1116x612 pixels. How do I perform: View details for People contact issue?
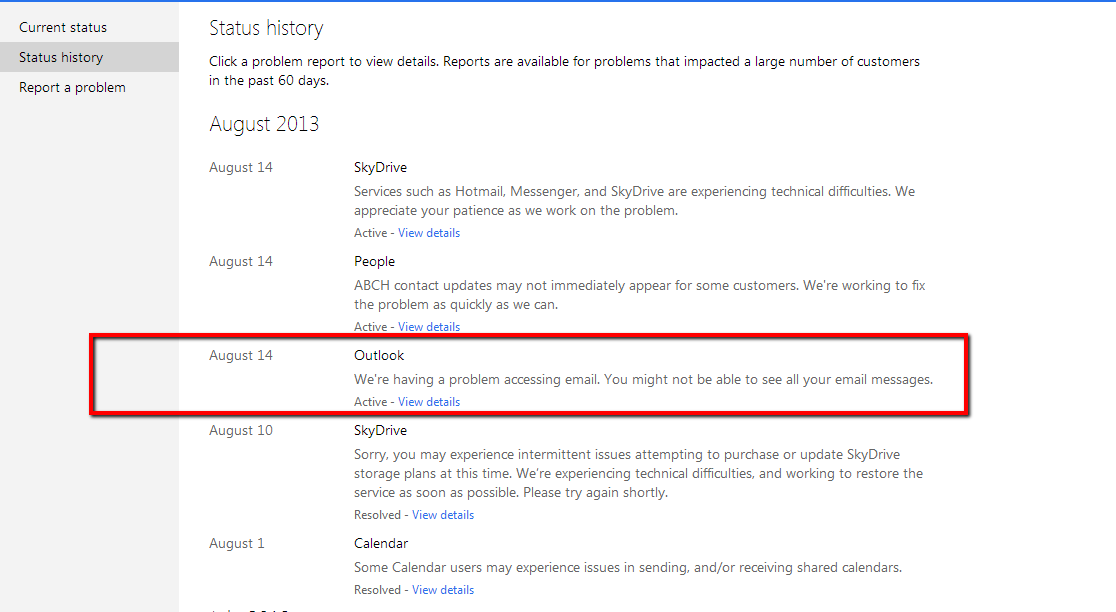[x=428, y=327]
